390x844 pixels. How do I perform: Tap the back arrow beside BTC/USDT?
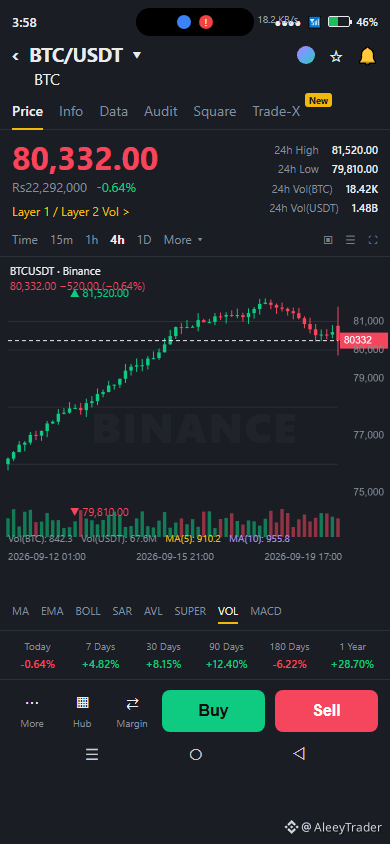[x=16, y=56]
